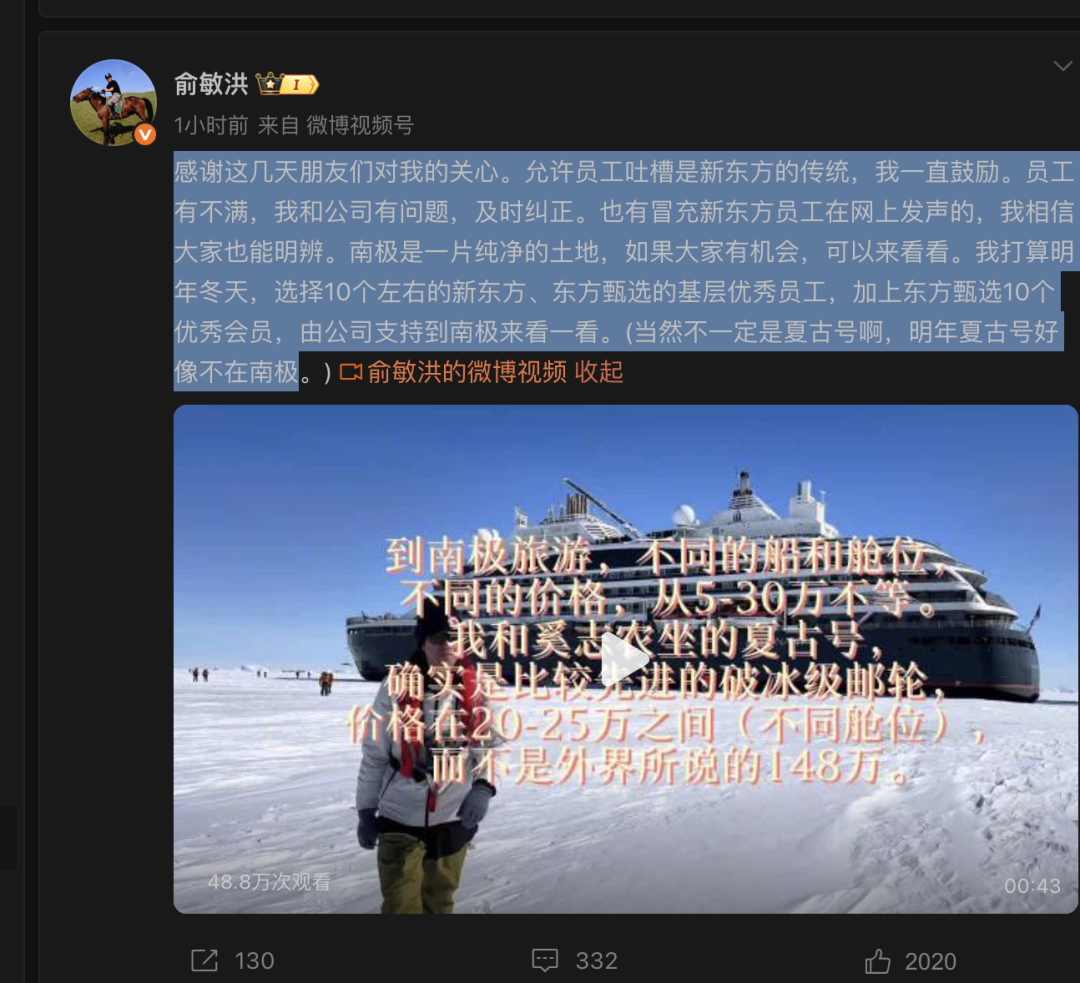Image resolution: width=1080 pixels, height=983 pixels.
Task: Like the post with the thumbs-up icon
Action: (x=878, y=960)
